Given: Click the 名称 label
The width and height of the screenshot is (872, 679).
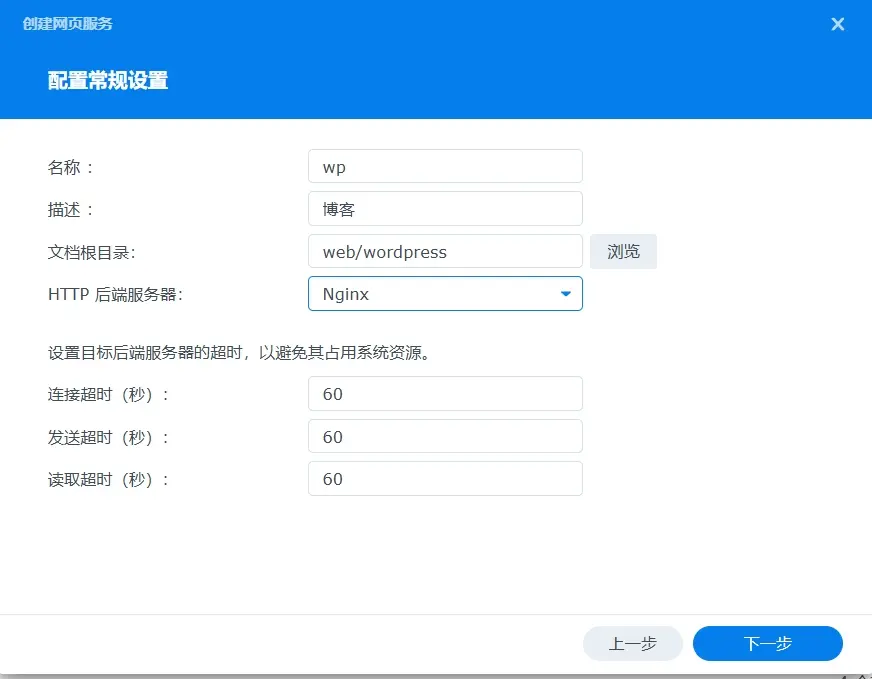Looking at the screenshot, I should pos(71,167).
